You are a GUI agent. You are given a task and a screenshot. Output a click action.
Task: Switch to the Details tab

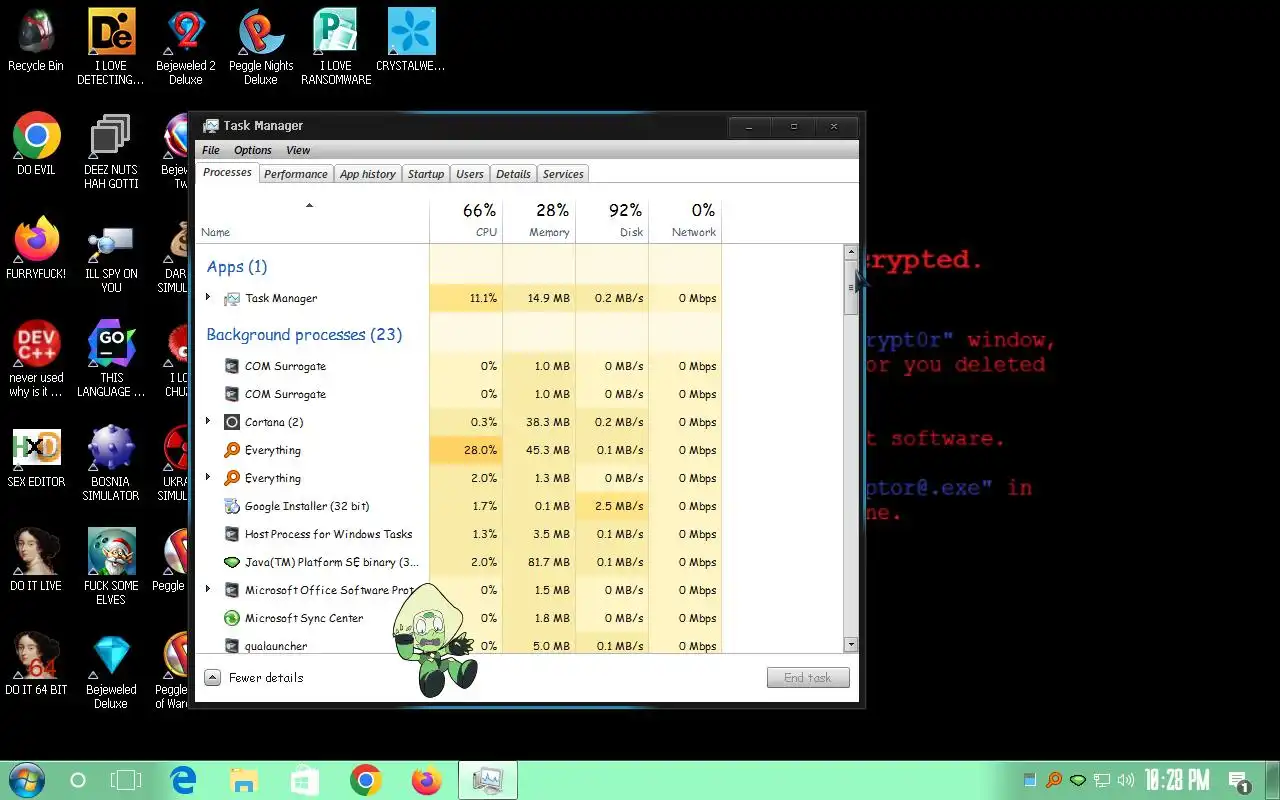coord(513,174)
